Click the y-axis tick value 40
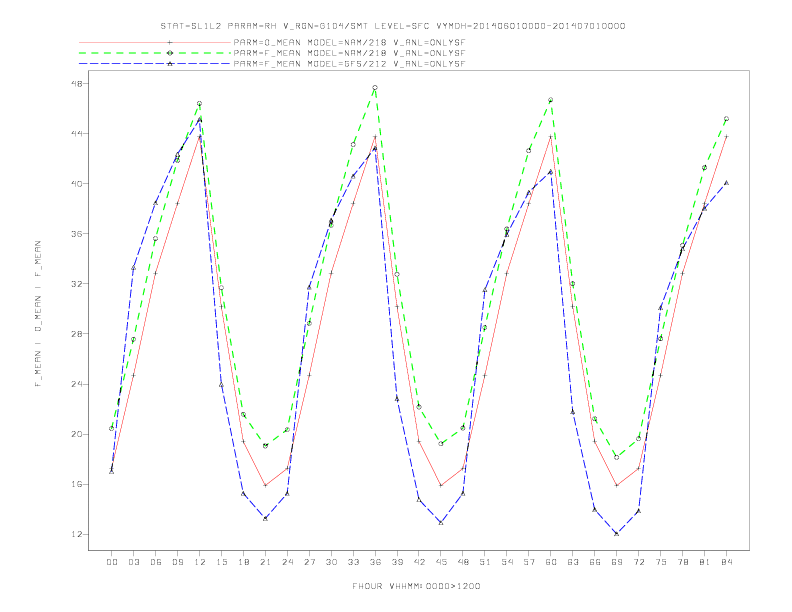Image resolution: width=792 pixels, height=612 pixels. click(x=77, y=183)
